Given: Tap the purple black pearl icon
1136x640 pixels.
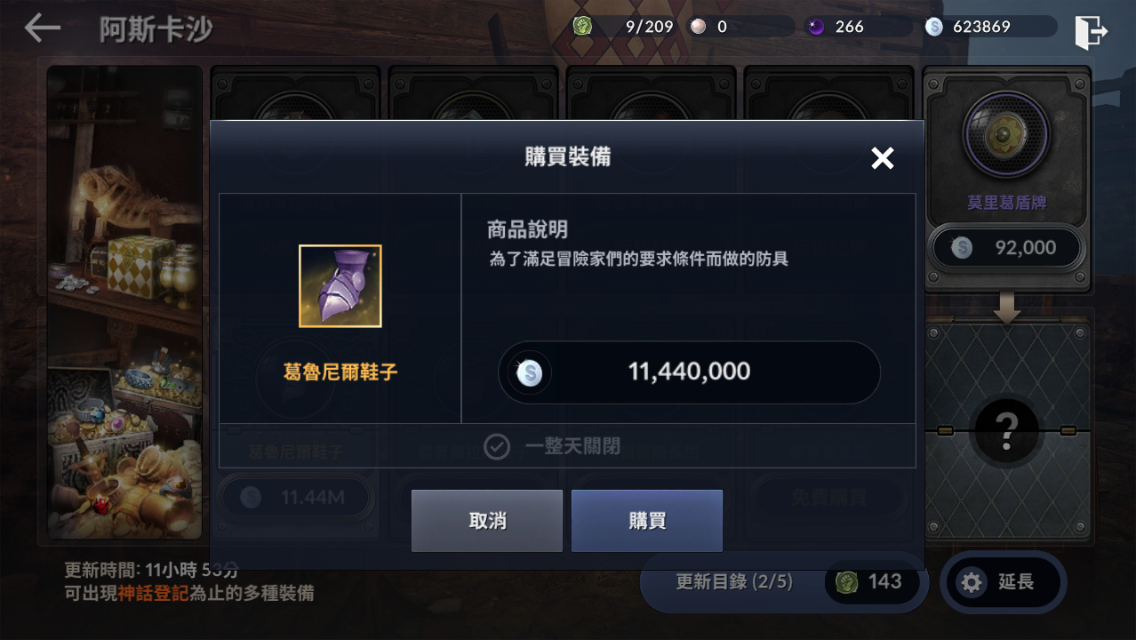Looking at the screenshot, I should 816,27.
